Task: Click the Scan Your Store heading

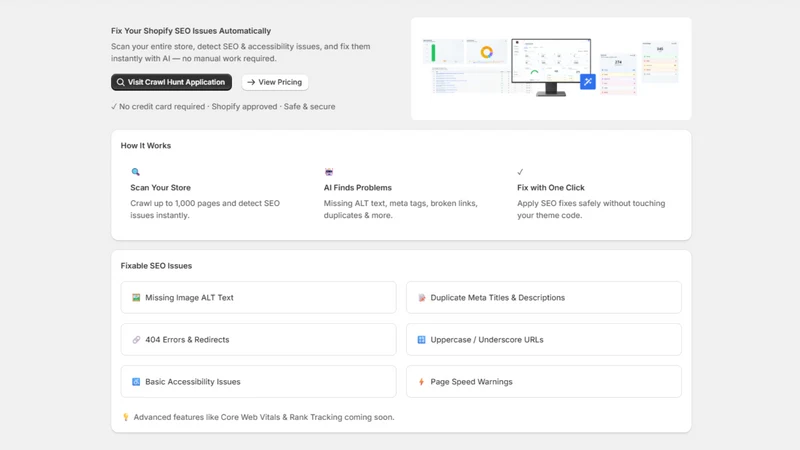Action: [160, 188]
